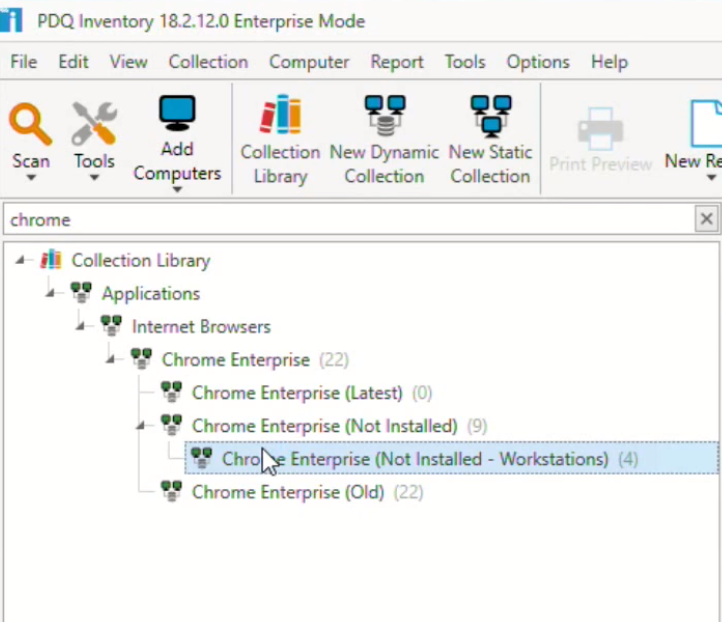
Task: Open the Tools toolbar dropdown arrow
Action: click(x=94, y=178)
